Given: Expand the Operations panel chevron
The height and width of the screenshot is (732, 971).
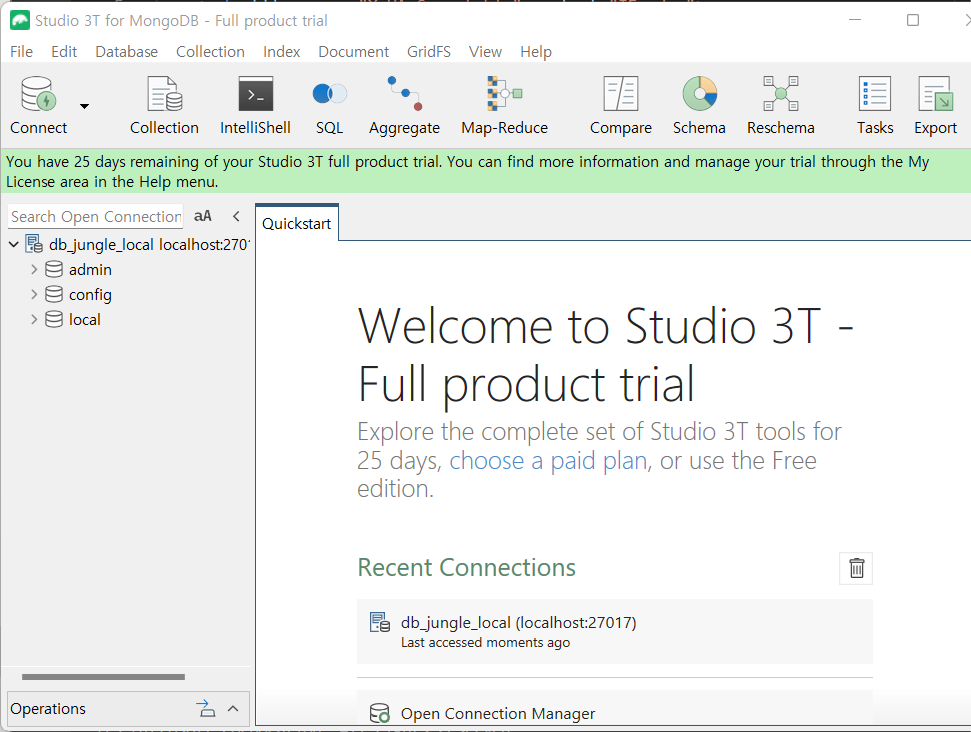Looking at the screenshot, I should click(x=233, y=708).
